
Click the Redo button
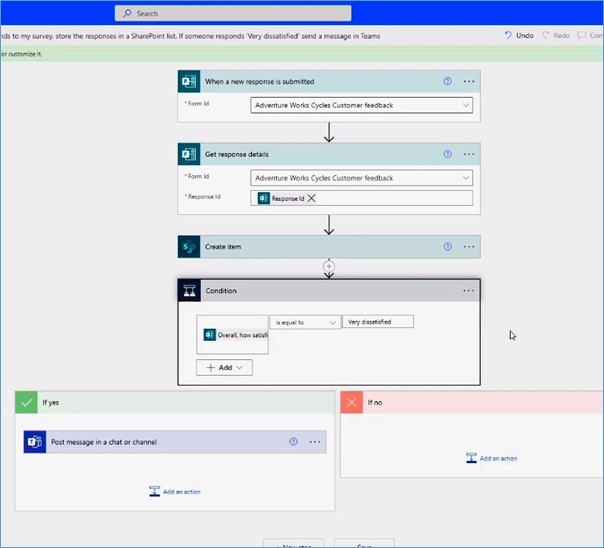point(556,35)
